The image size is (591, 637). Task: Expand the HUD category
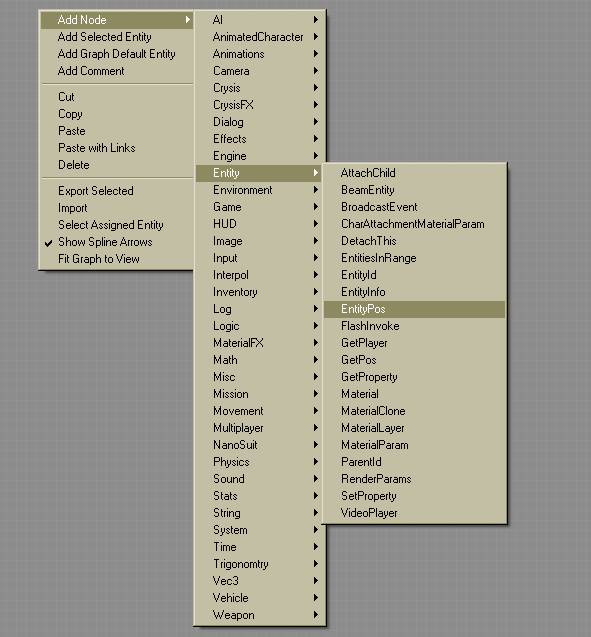(x=260, y=224)
